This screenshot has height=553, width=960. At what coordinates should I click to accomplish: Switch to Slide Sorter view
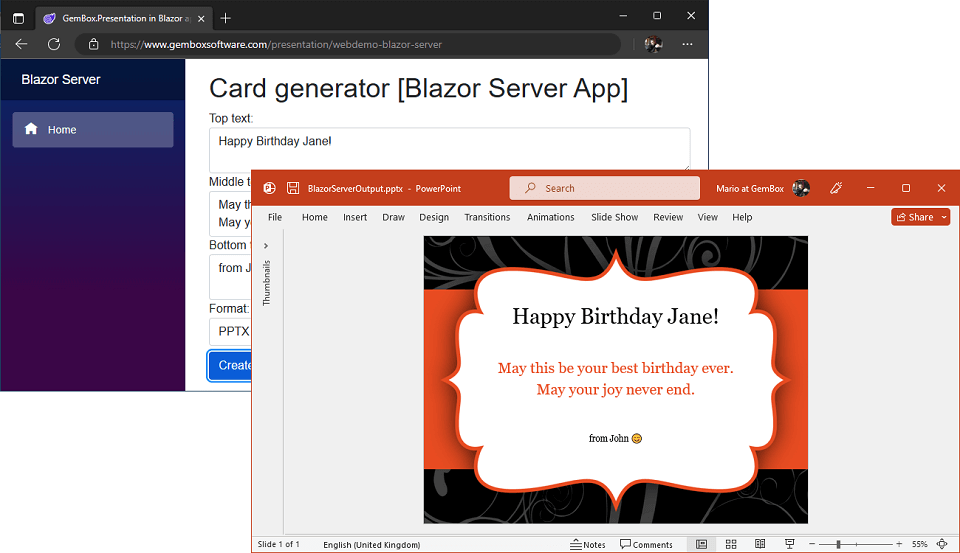(x=731, y=544)
